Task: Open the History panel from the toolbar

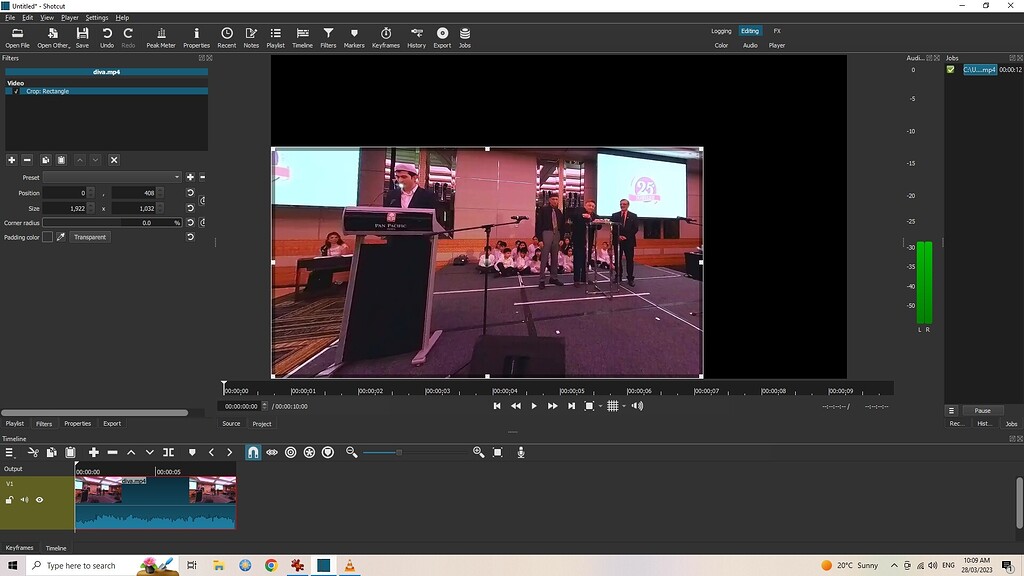Action: 416,37
